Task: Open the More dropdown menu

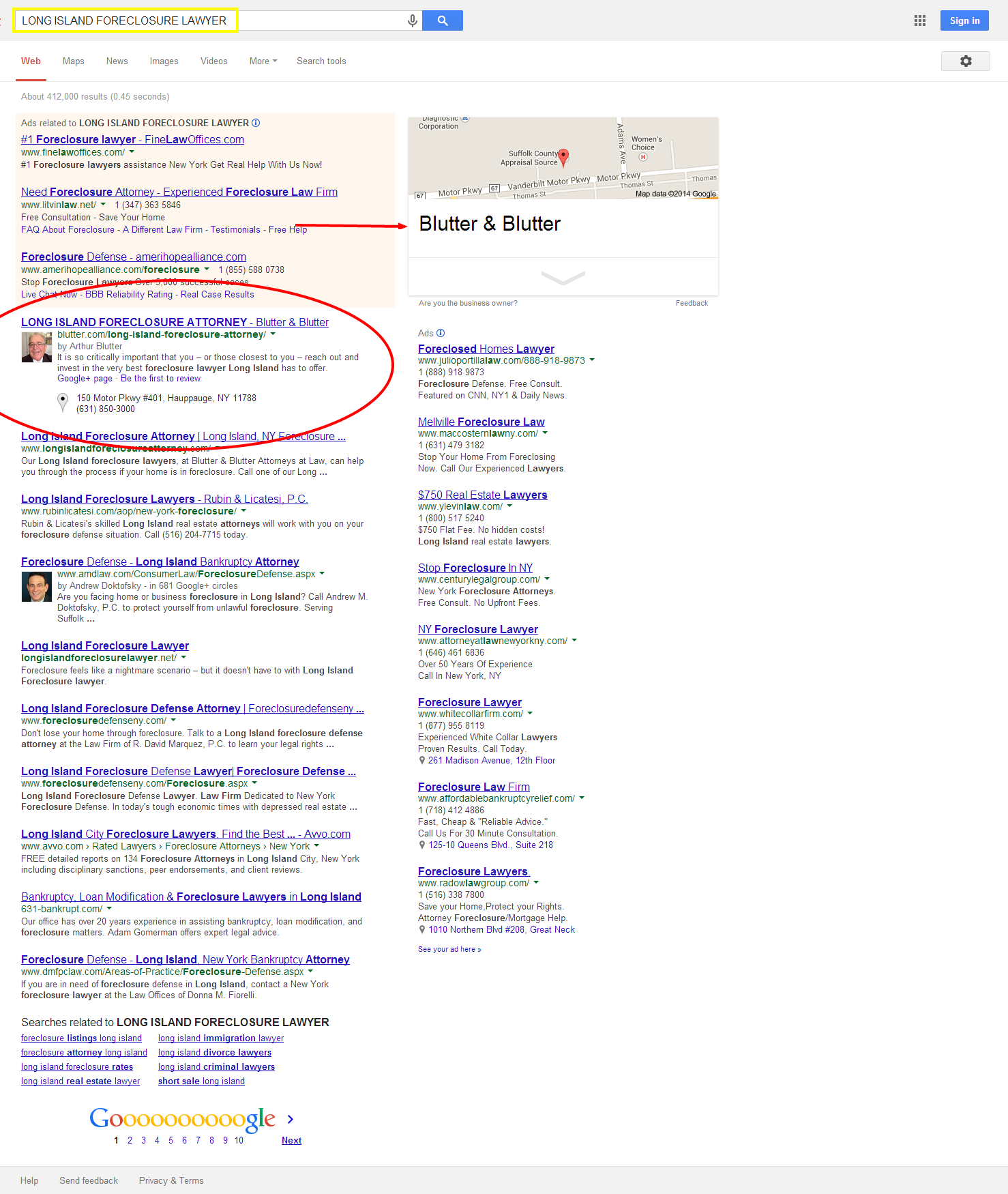Action: coord(263,61)
